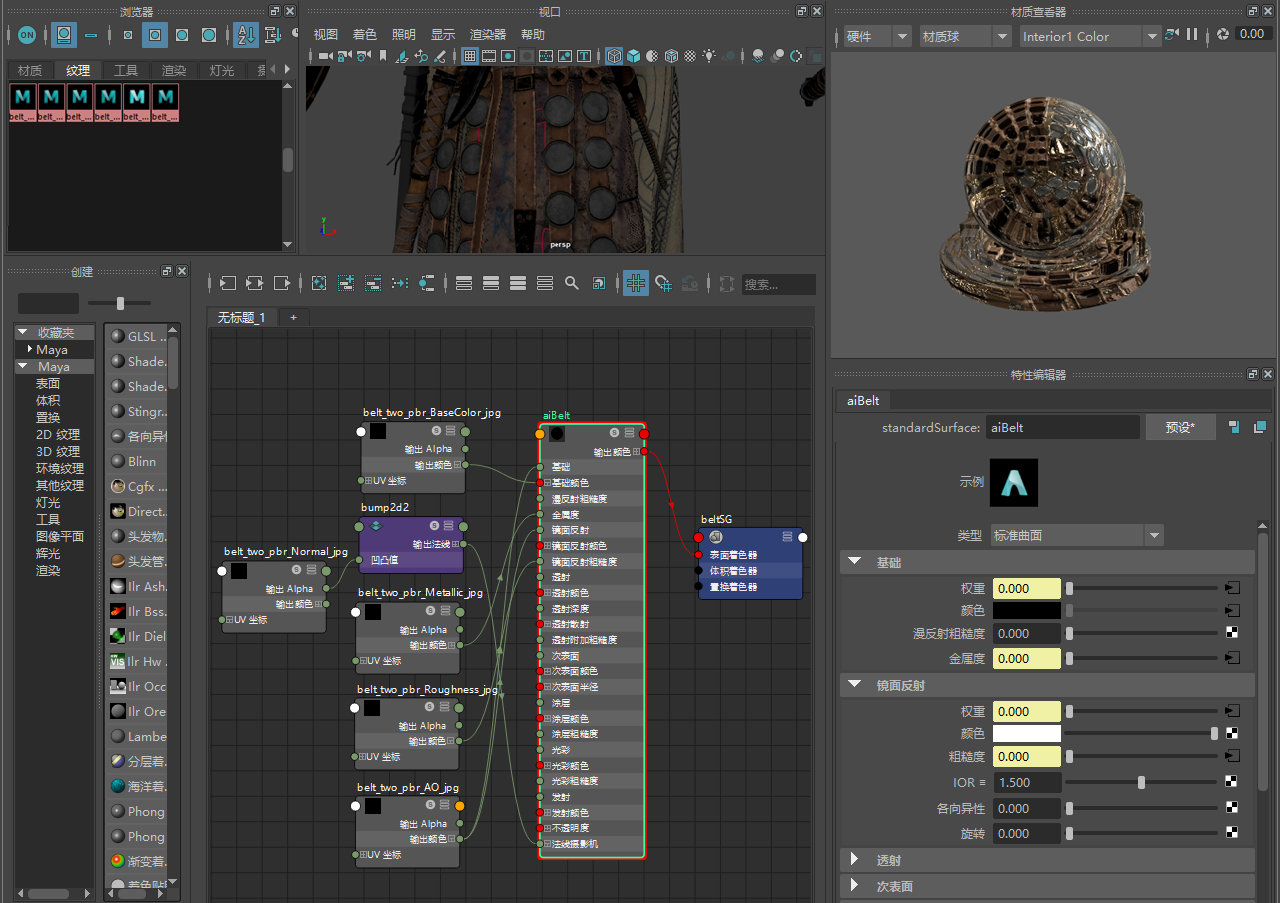Click the magnifier search icon in graph toolbar
Image resolution: width=1280 pixels, height=903 pixels.
572,284
